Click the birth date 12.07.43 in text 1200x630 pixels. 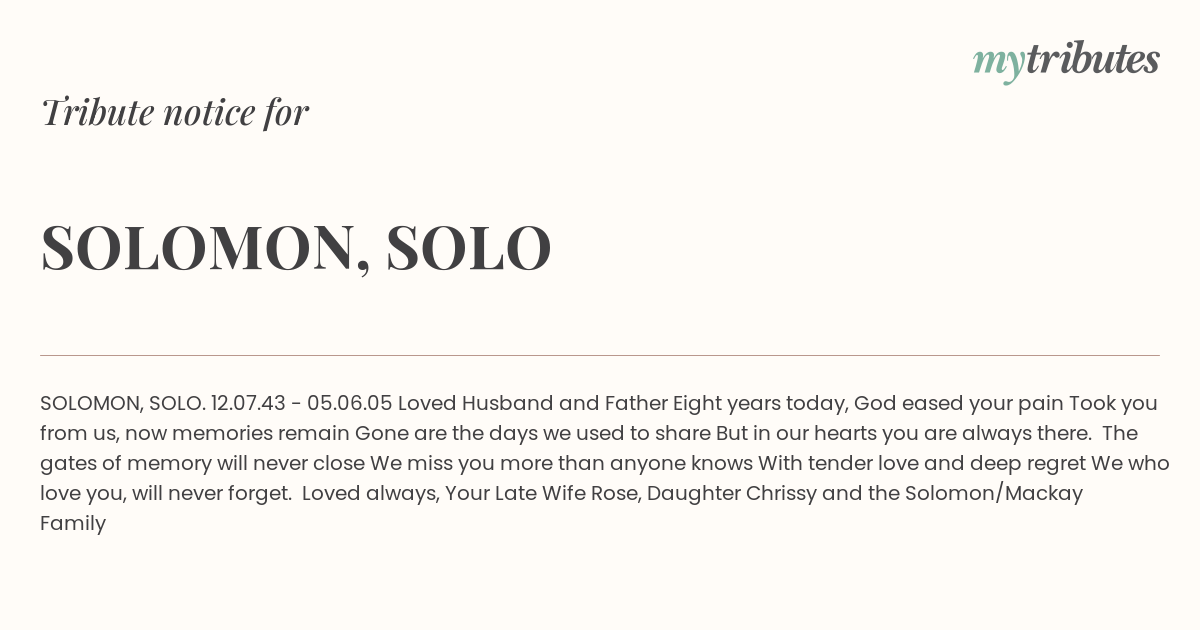pos(248,403)
